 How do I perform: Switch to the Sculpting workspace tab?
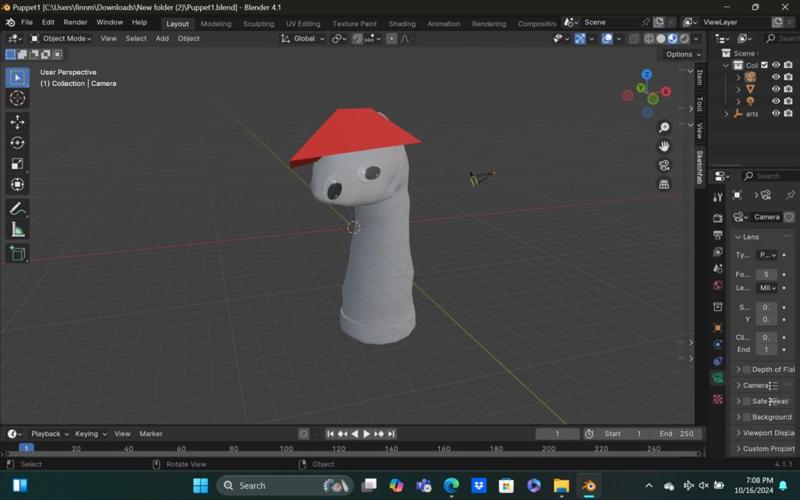click(258, 23)
